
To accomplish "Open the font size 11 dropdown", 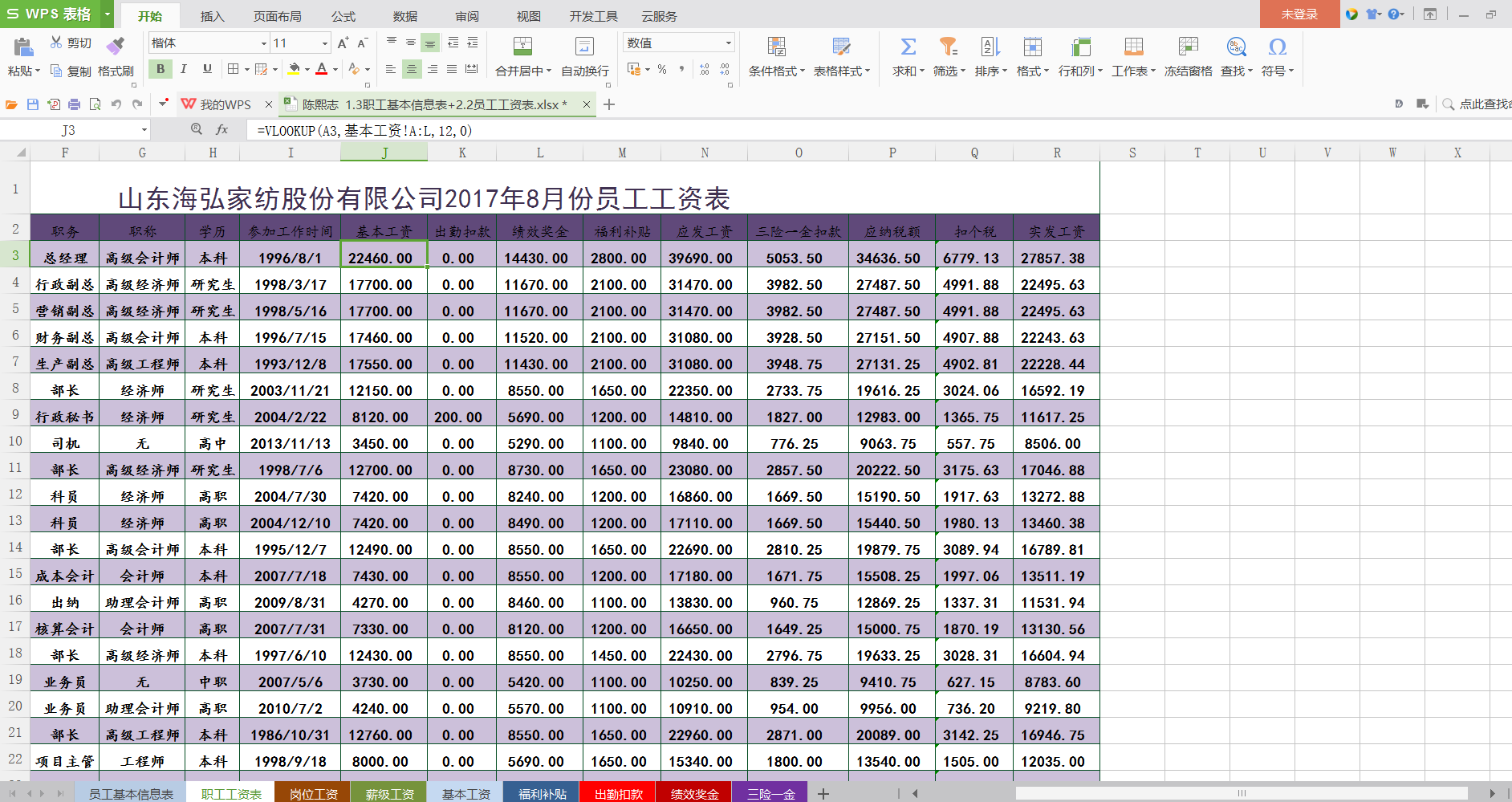I will pyautogui.click(x=324, y=43).
